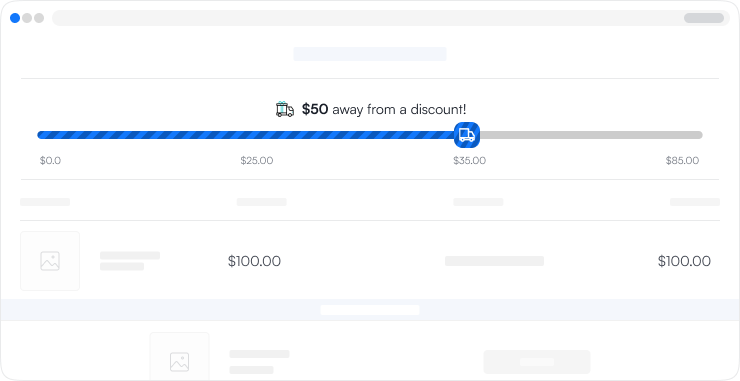Click the $100.00 total on the right
Image resolution: width=740 pixels, height=381 pixels.
[x=684, y=261]
